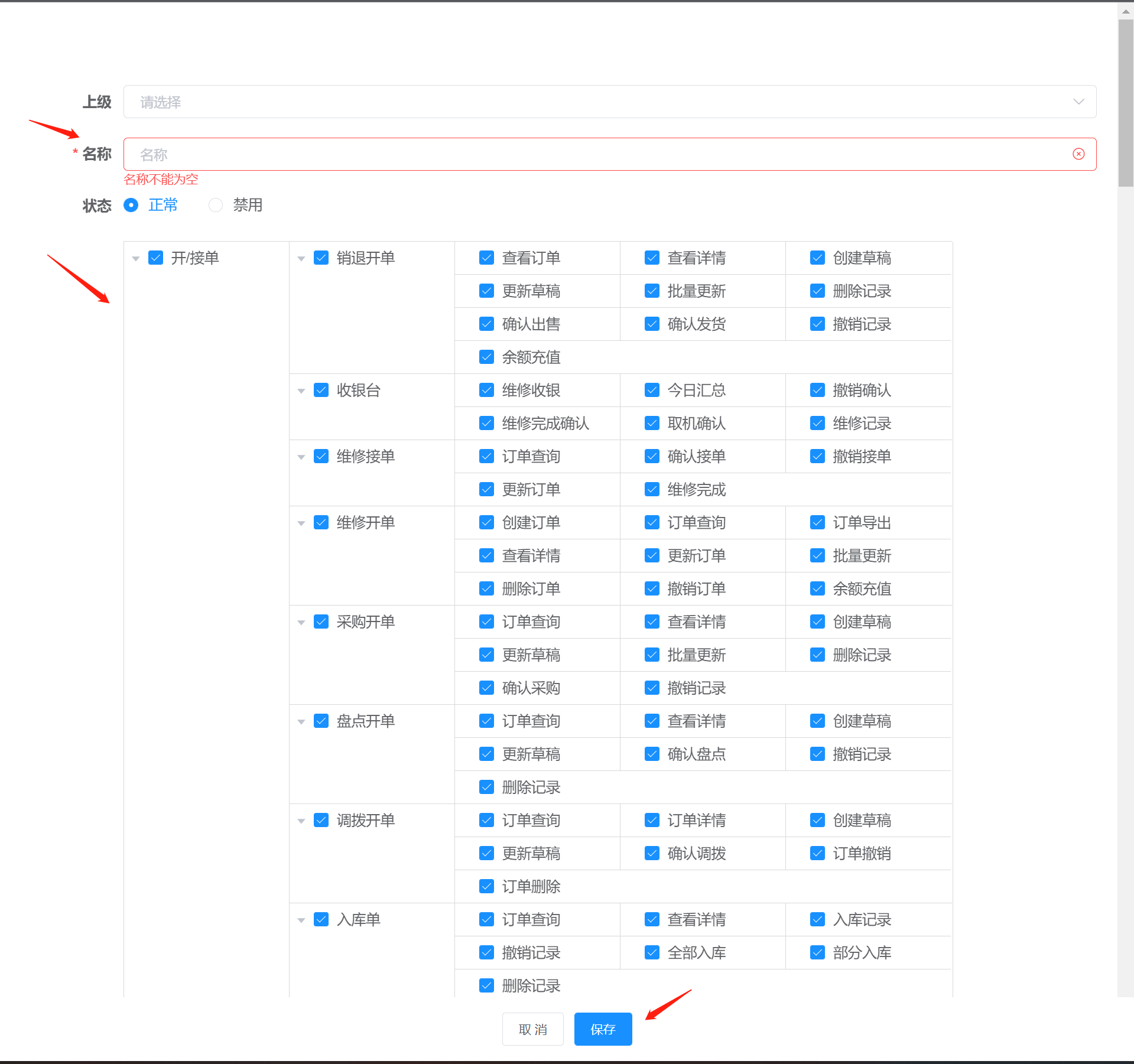Image resolution: width=1134 pixels, height=1064 pixels.
Task: Uncheck 确认采购 permission checkbox
Action: point(487,688)
